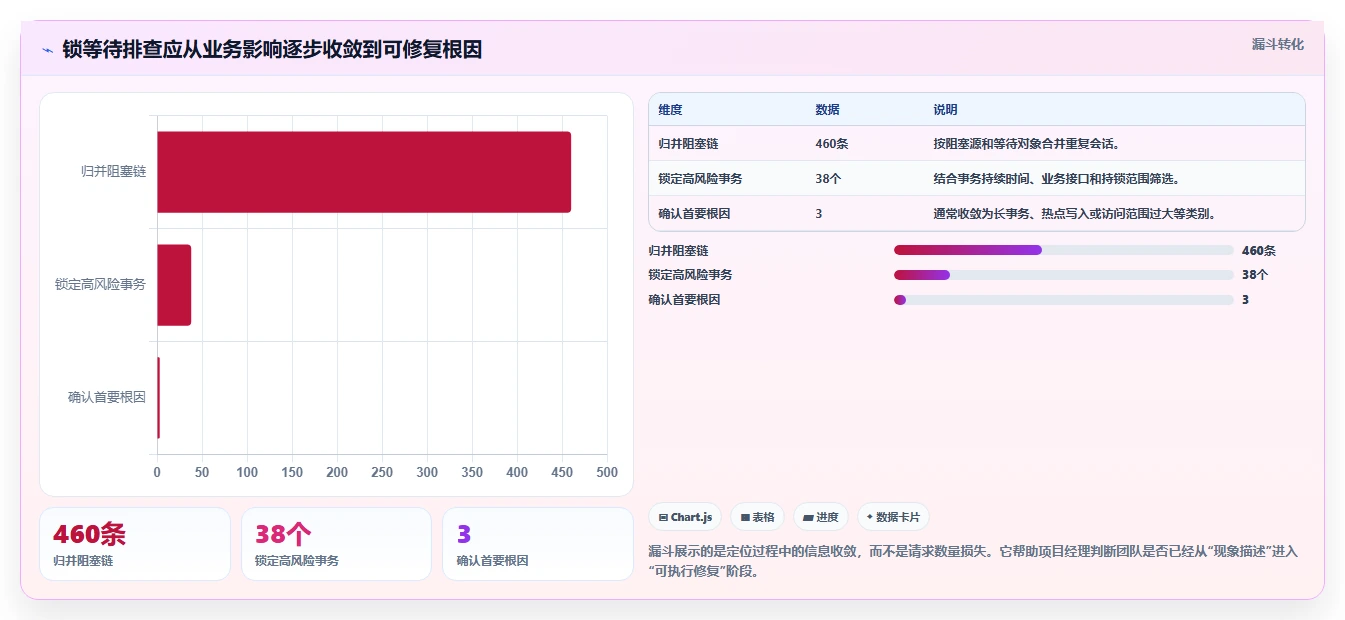1345x620 pixels.
Task: Select the 锁定高风险事务 cell in the table
Action: [x=700, y=179]
